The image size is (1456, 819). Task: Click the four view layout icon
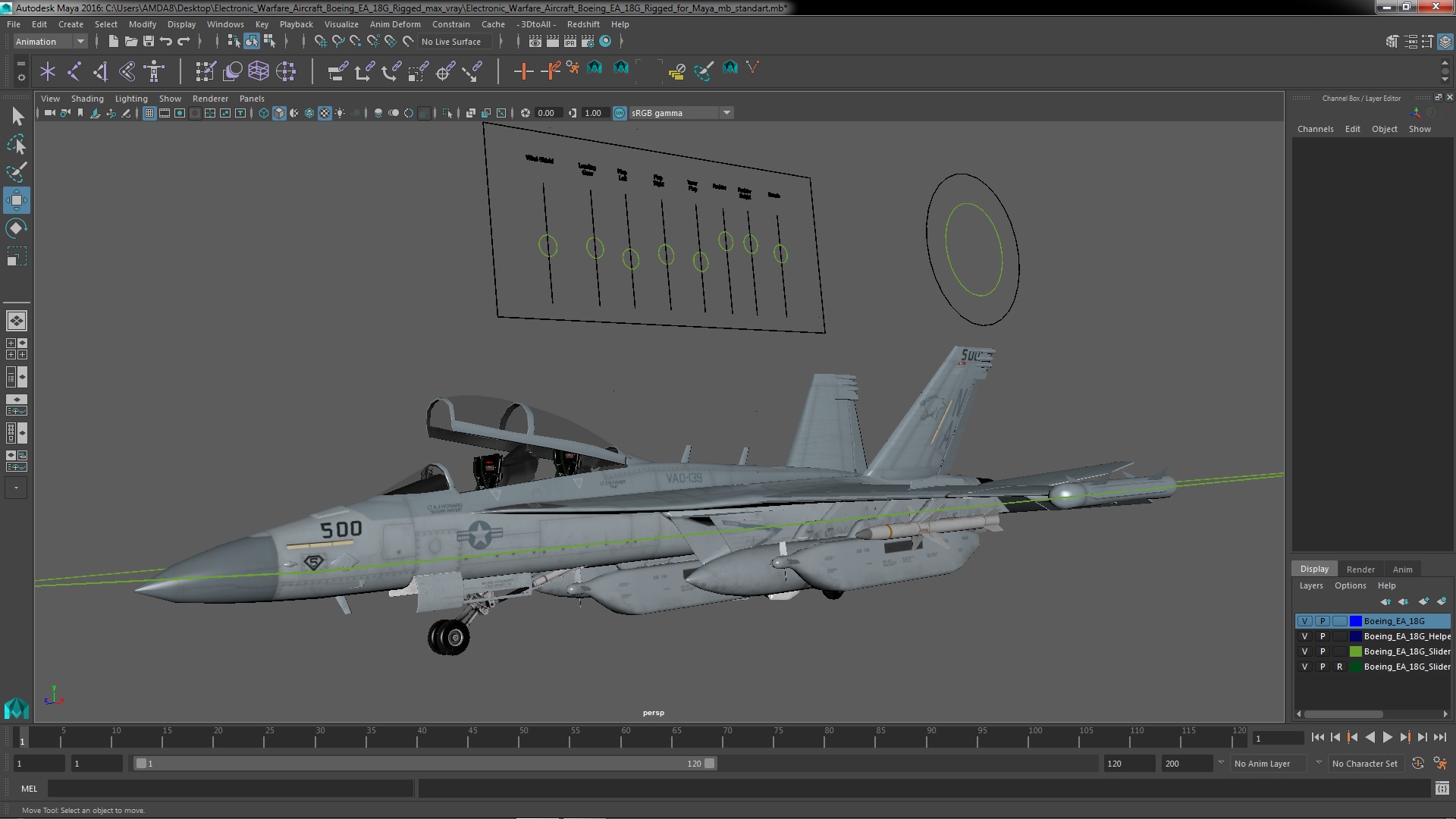point(17,349)
